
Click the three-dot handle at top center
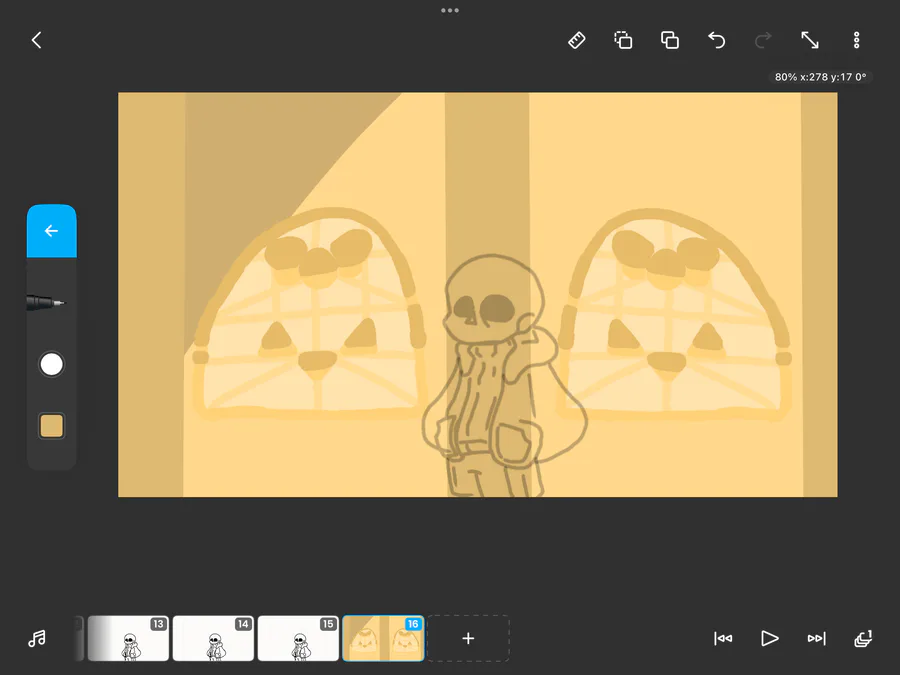pyautogui.click(x=450, y=10)
